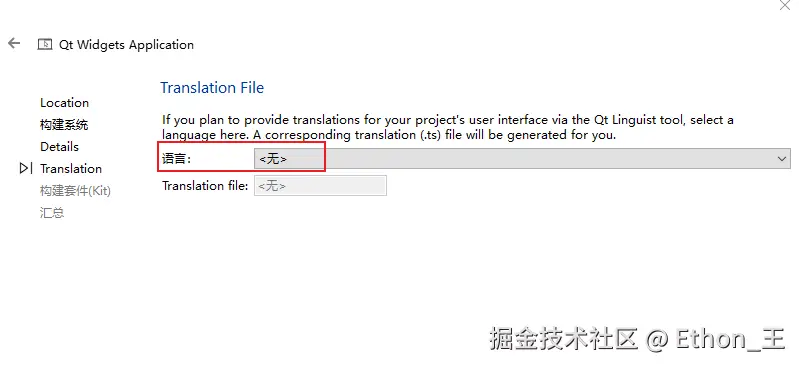Screen dimensions: 799x366
Task: Focus the Translation file text field
Action: 320,186
